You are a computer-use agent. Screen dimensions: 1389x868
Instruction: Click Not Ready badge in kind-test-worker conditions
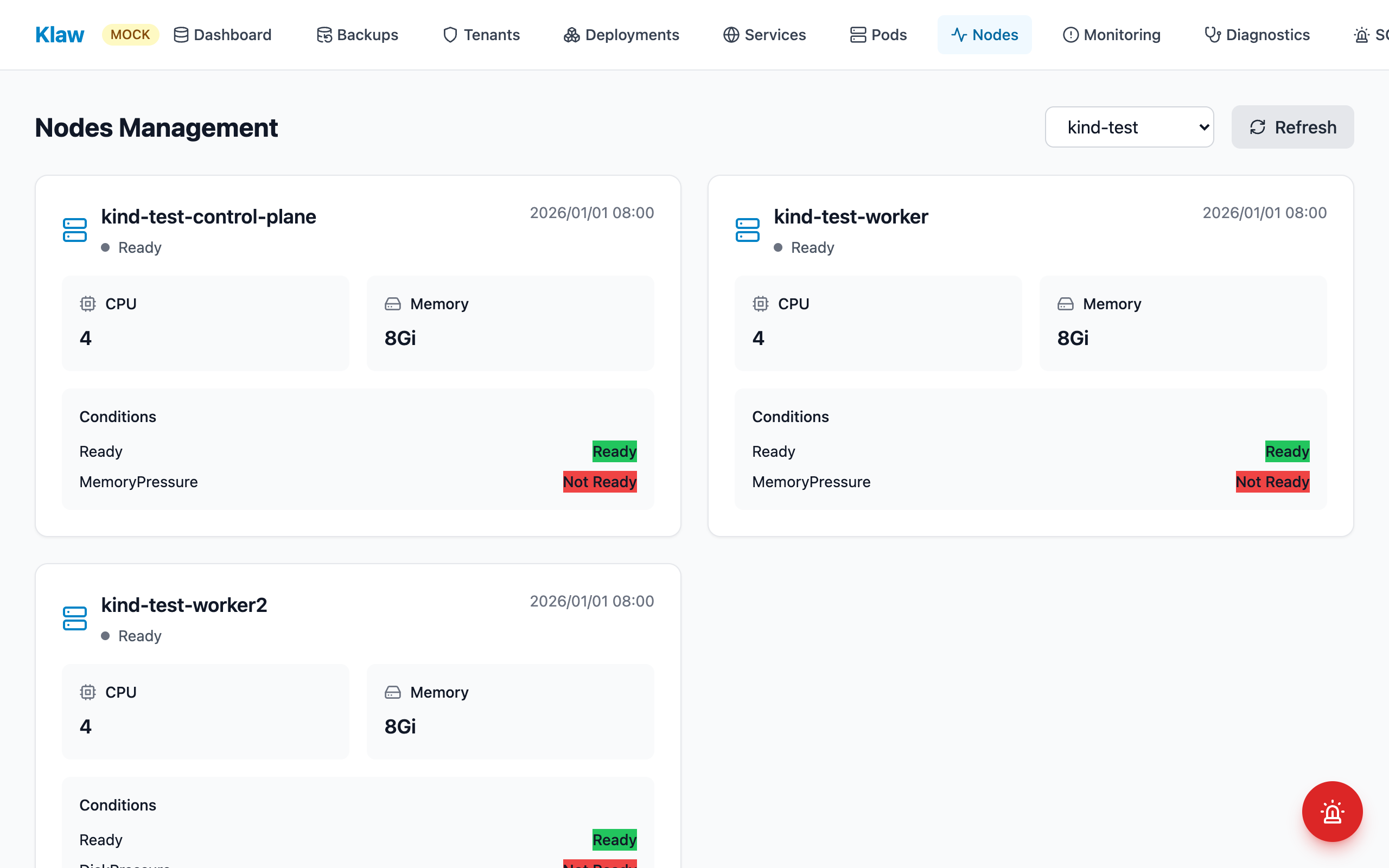[1272, 482]
